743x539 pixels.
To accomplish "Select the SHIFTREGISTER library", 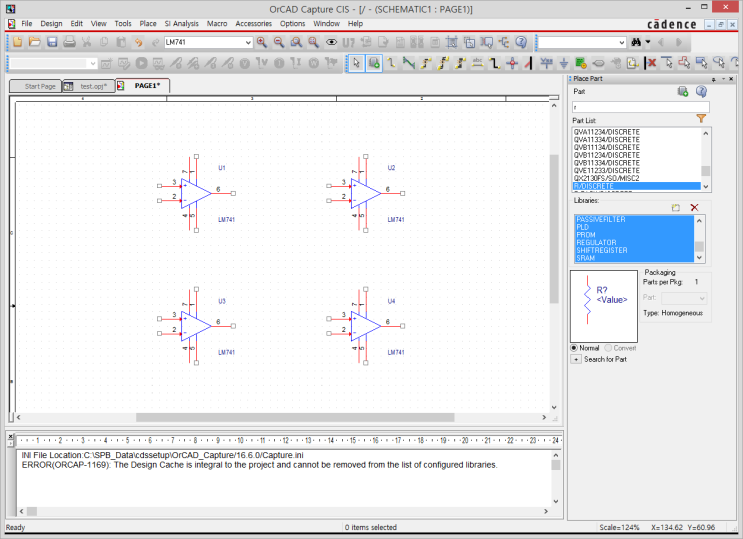I will pos(634,250).
